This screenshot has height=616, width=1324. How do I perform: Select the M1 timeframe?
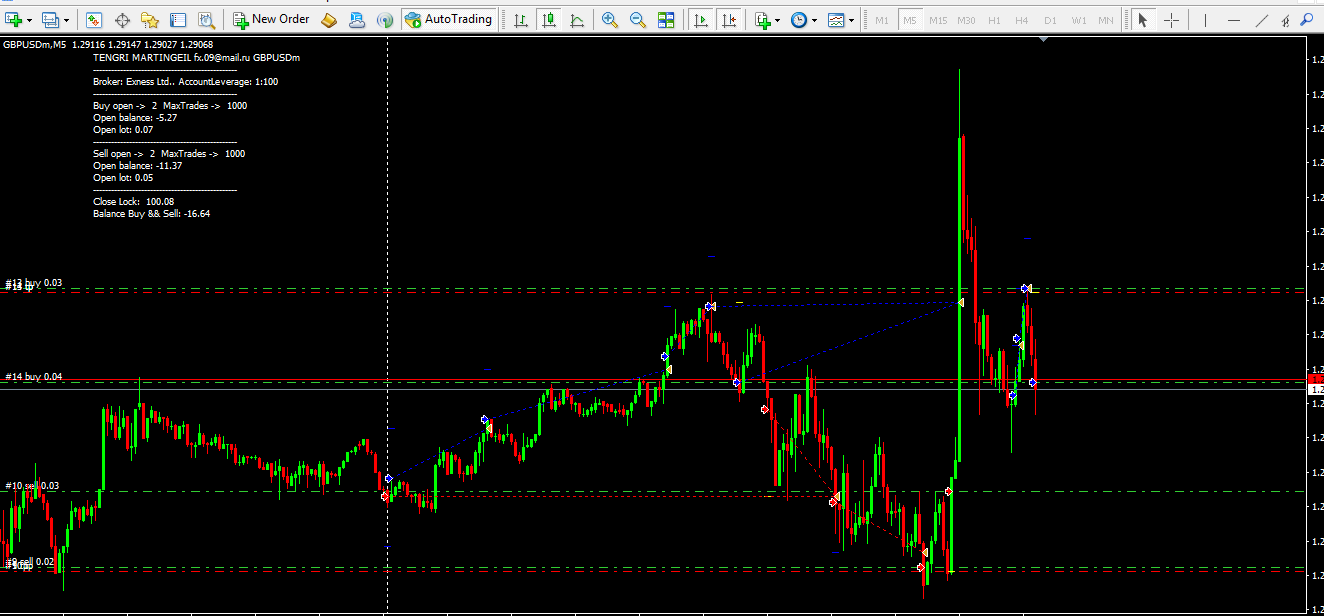click(882, 20)
